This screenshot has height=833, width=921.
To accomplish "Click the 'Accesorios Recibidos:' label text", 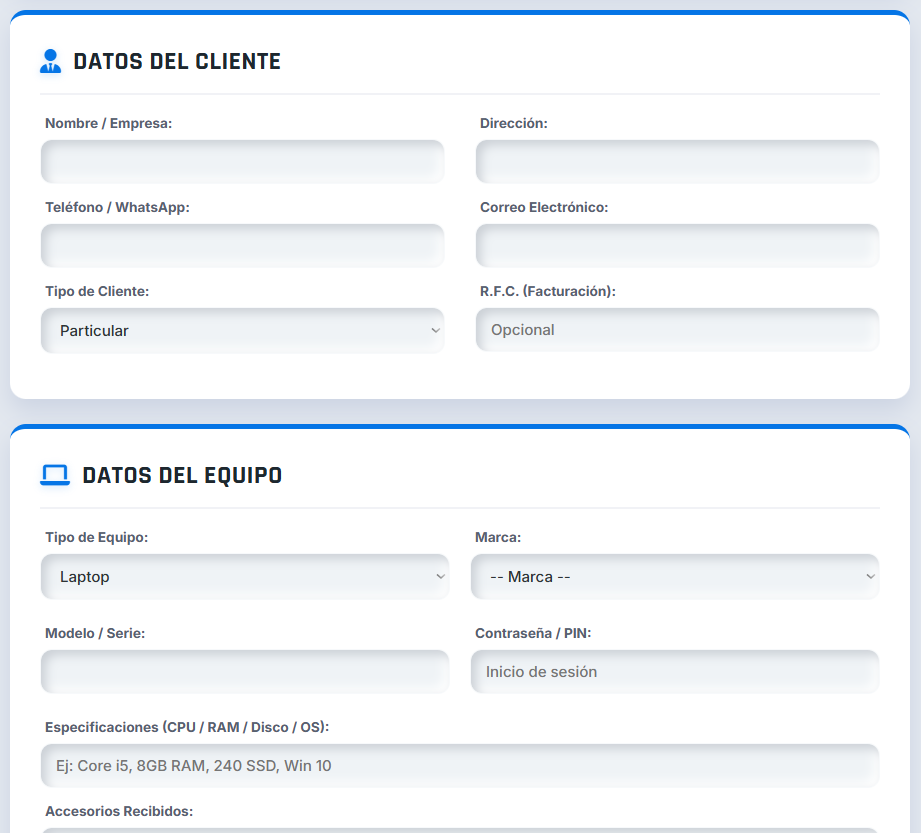I will [x=119, y=811].
